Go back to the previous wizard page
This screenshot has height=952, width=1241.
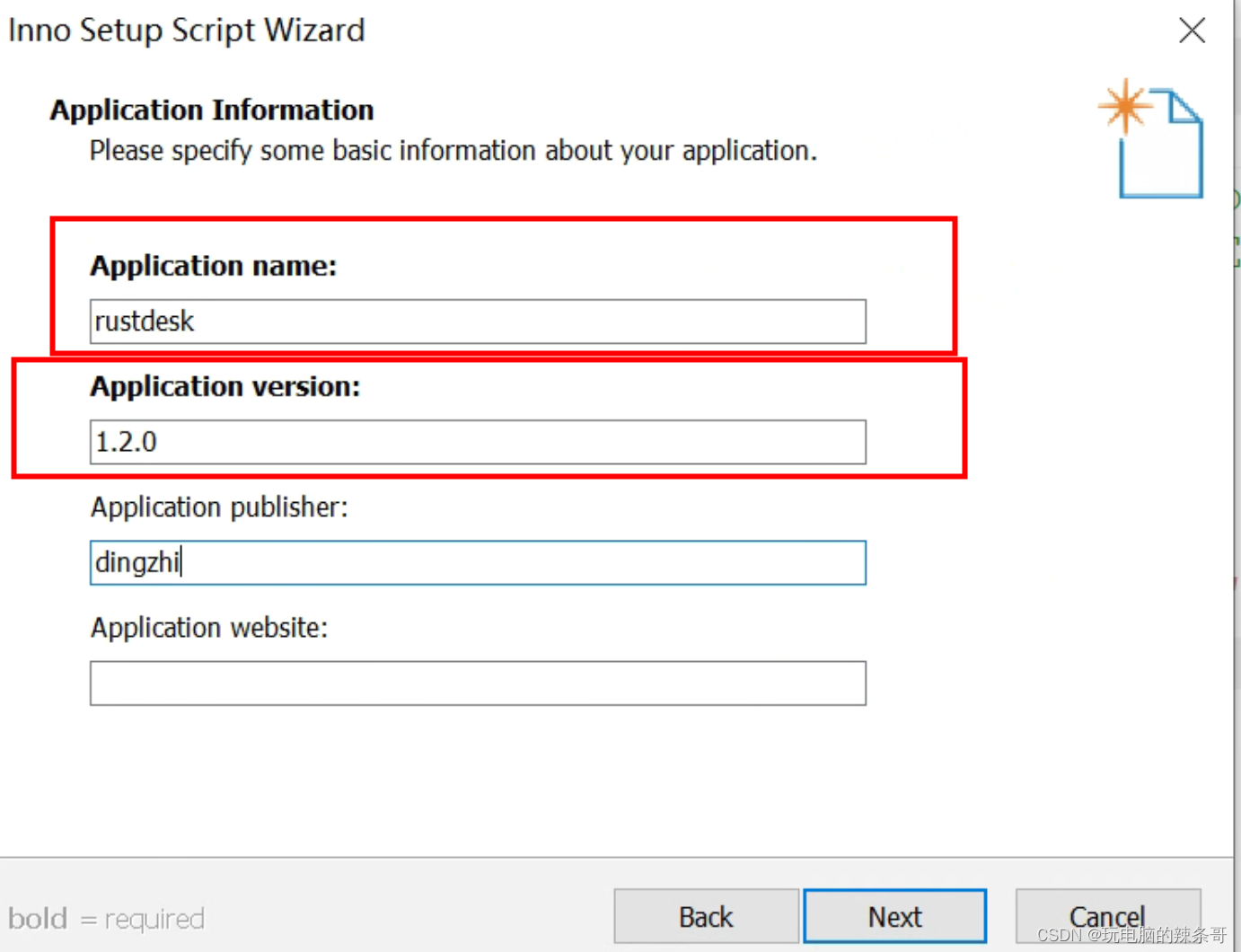click(706, 916)
